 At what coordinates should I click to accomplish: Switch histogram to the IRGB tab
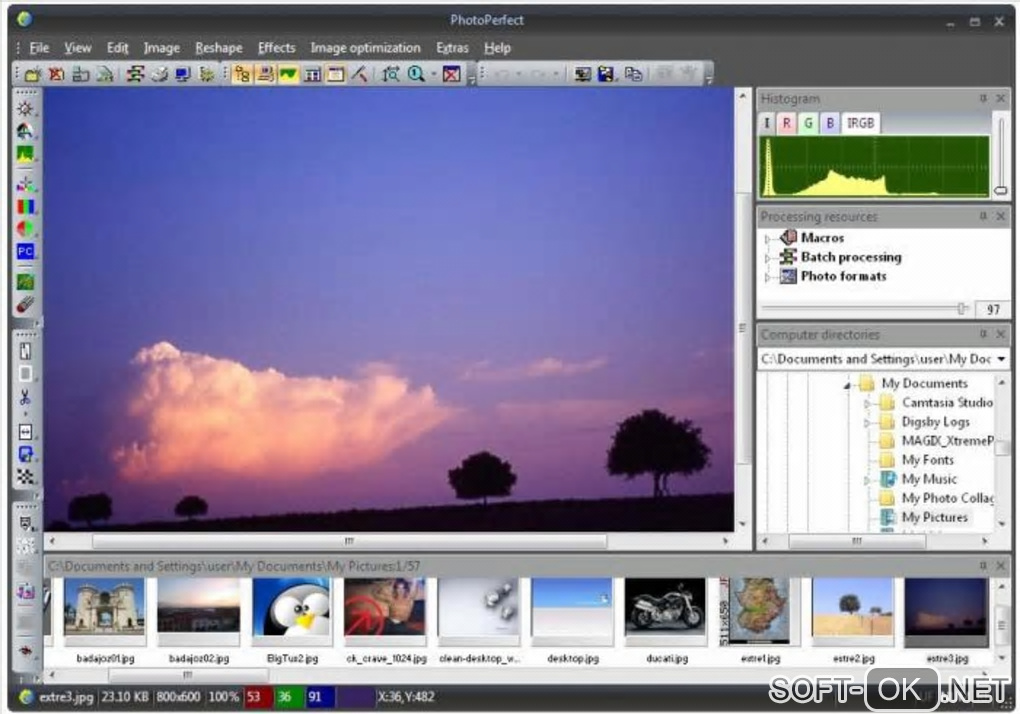point(860,123)
